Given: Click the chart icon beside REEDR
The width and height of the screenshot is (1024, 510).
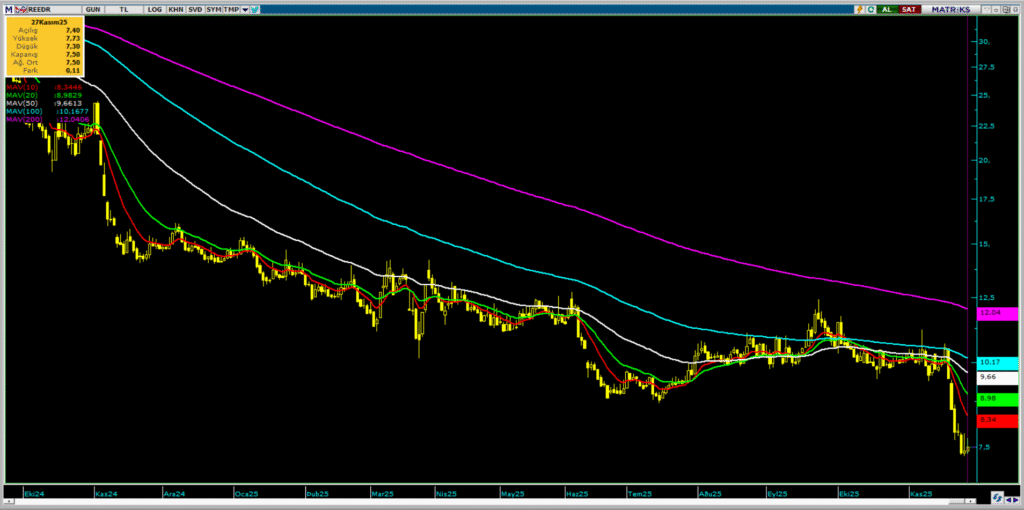Looking at the screenshot, I should point(21,9).
